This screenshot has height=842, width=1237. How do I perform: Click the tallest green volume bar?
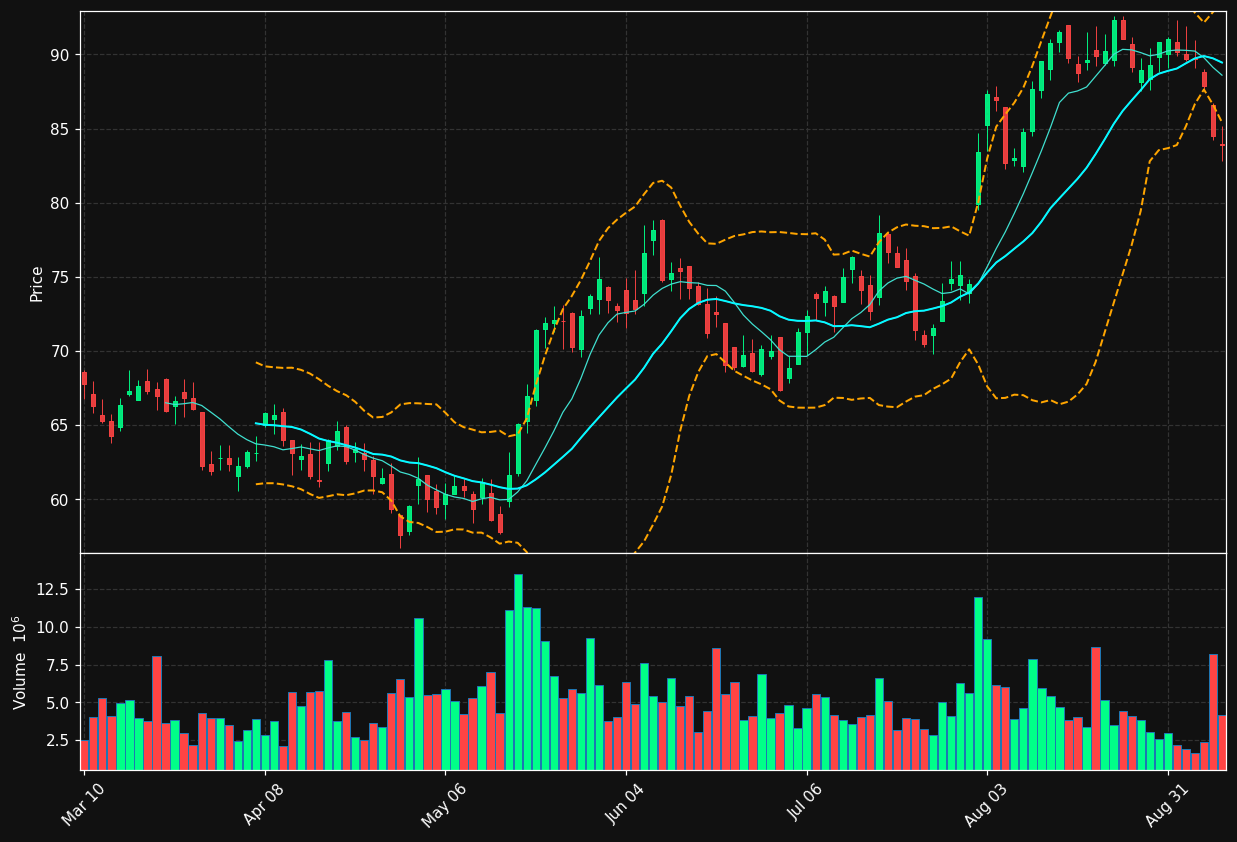518,672
